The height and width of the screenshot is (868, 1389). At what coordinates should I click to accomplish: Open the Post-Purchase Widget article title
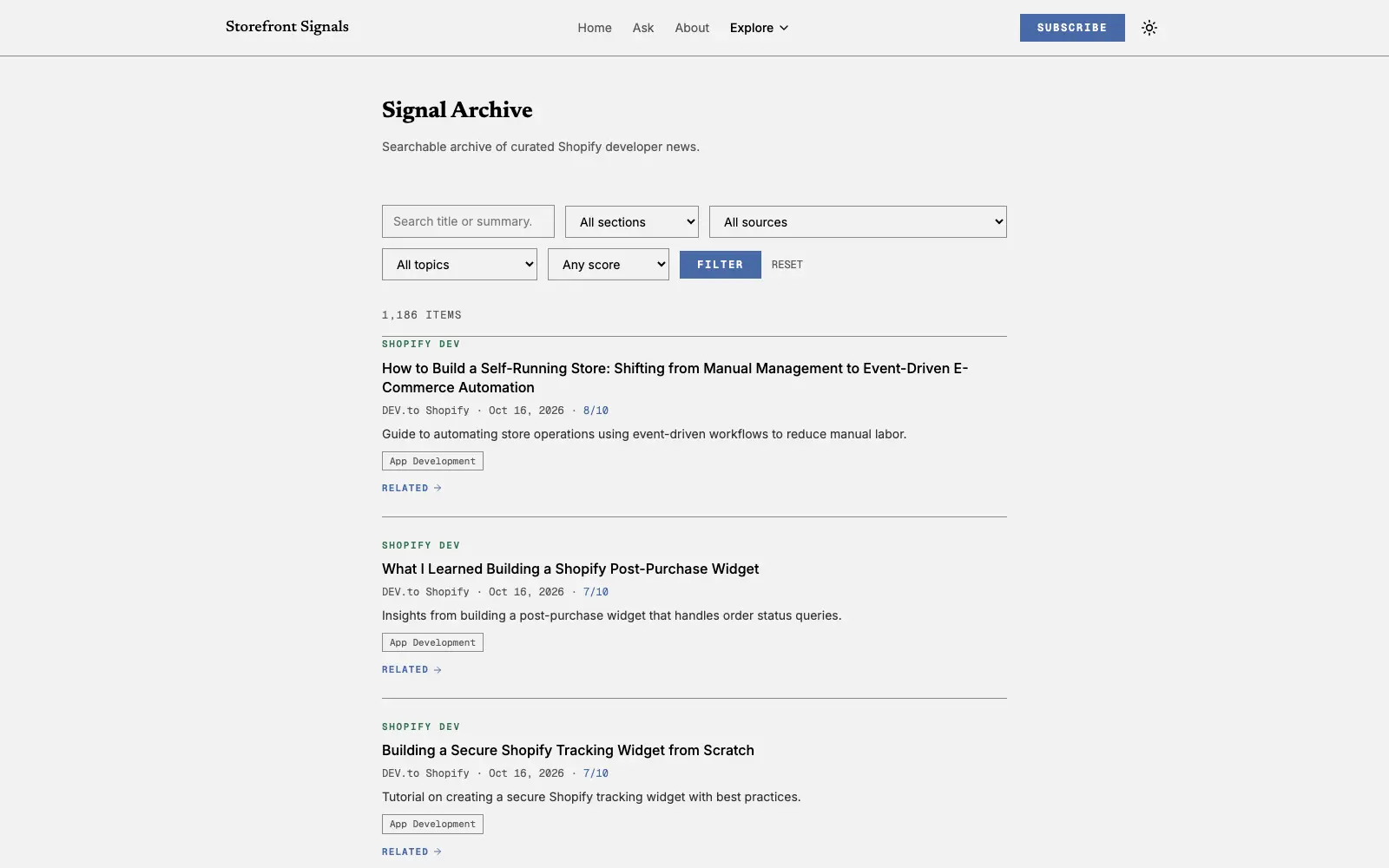click(x=570, y=569)
